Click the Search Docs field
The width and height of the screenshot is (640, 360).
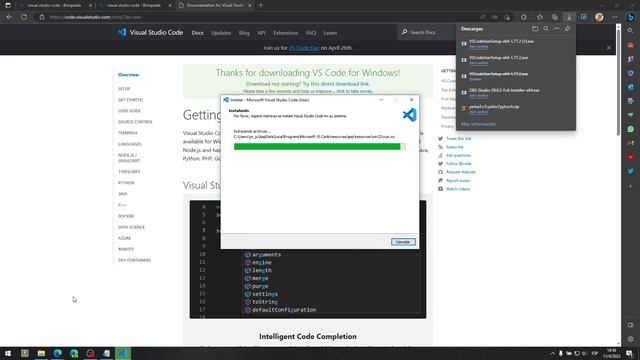(427, 32)
